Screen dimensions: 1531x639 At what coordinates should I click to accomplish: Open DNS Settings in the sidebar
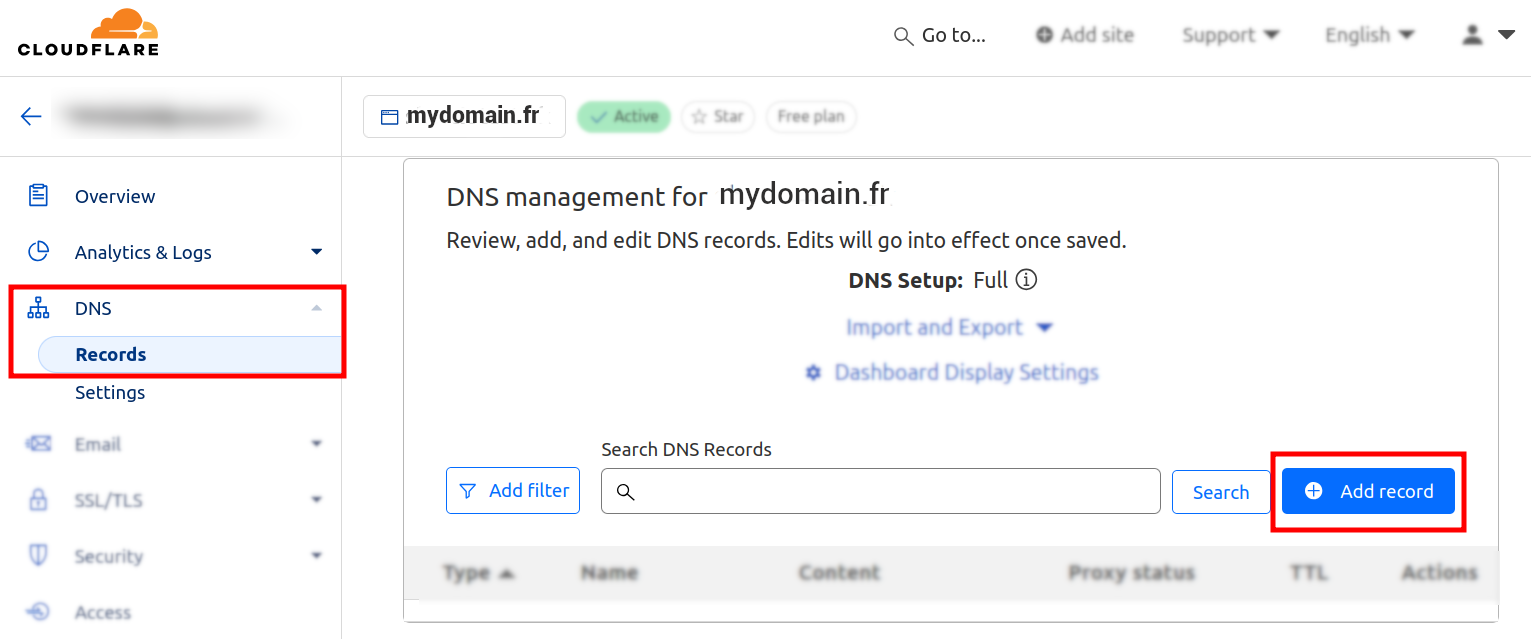[110, 393]
